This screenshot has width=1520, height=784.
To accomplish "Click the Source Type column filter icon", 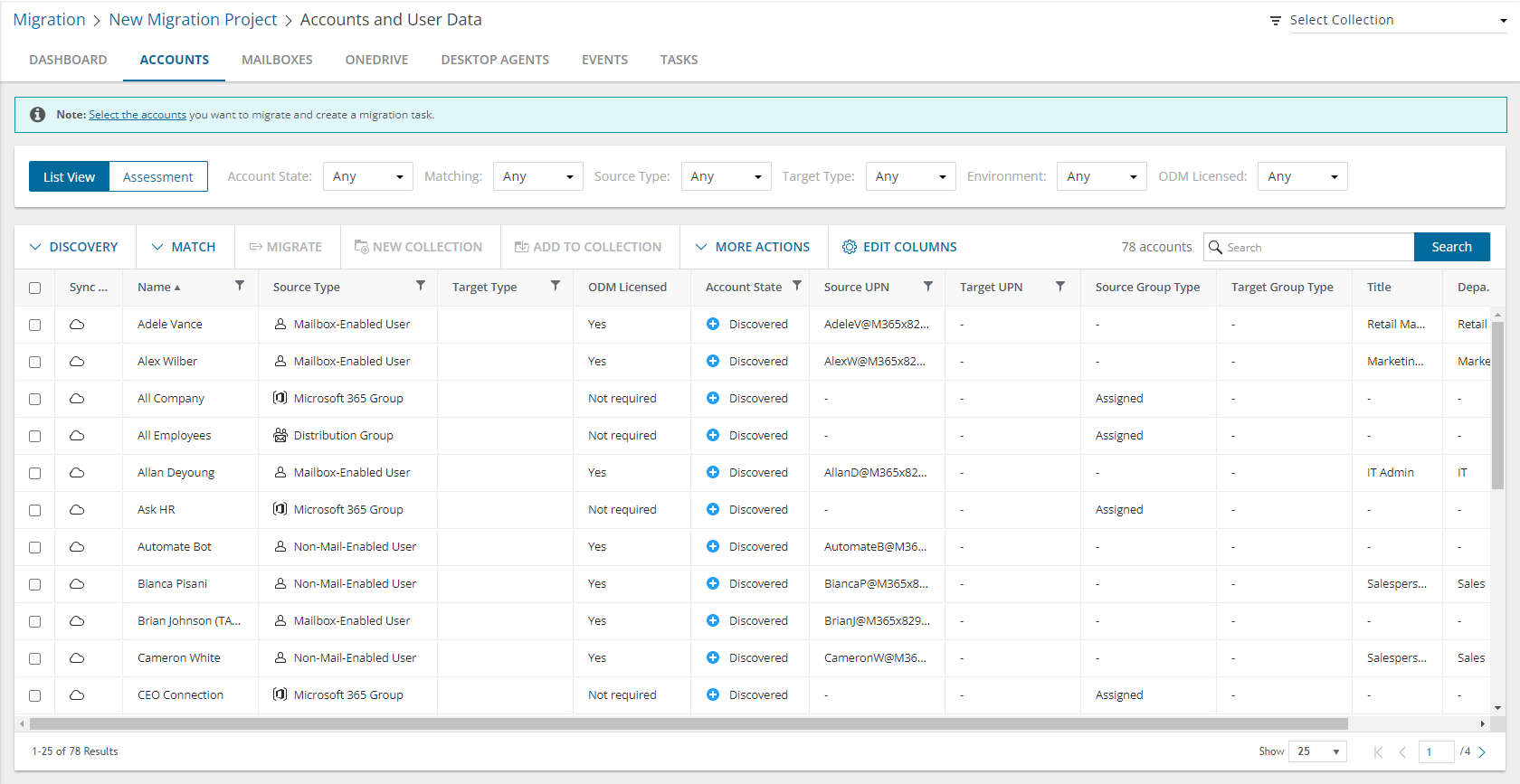I will (421, 286).
